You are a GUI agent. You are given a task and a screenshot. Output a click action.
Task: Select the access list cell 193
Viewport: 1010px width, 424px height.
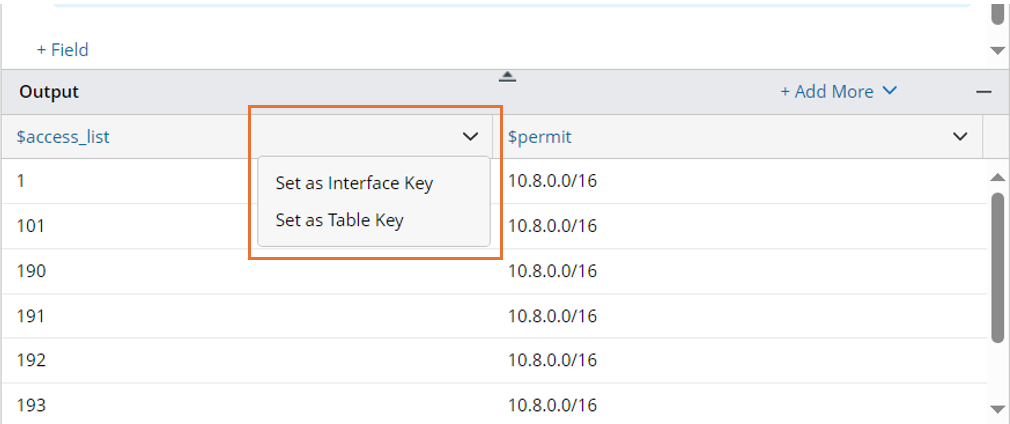click(31, 405)
